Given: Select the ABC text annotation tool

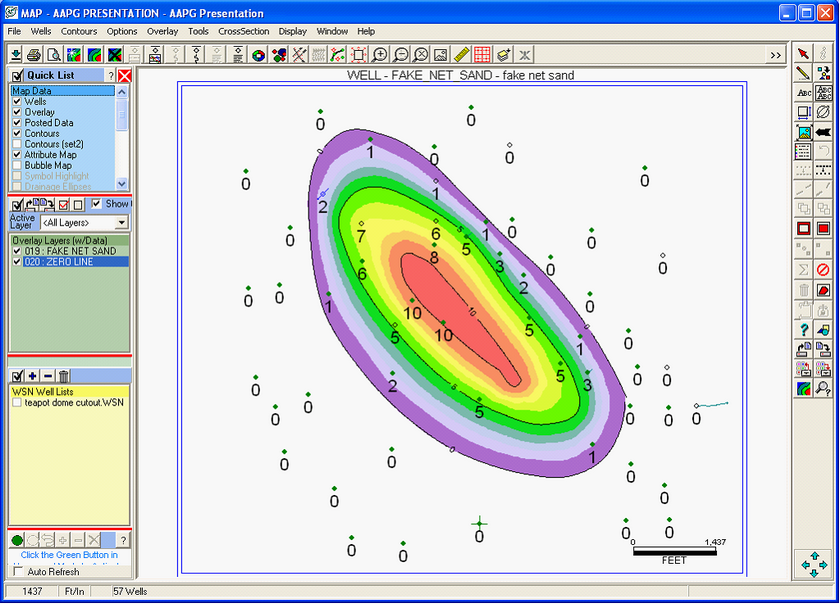Looking at the screenshot, I should tap(803, 92).
